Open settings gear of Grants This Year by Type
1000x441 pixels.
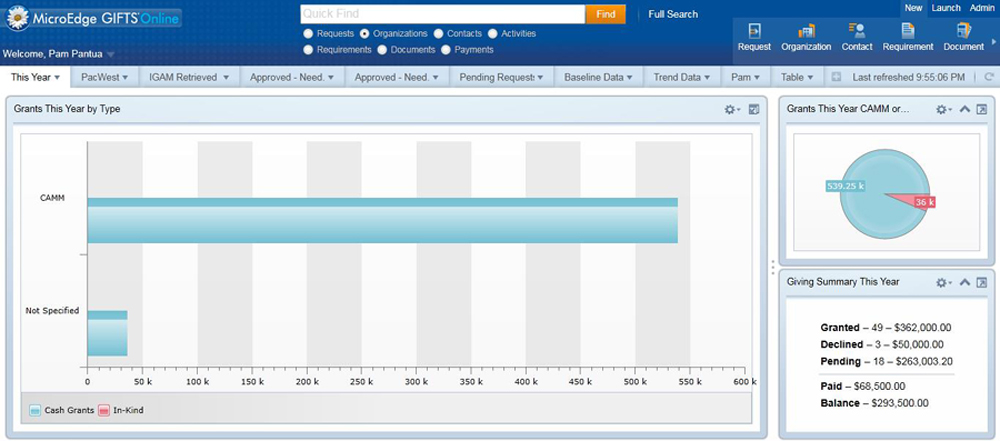732,110
